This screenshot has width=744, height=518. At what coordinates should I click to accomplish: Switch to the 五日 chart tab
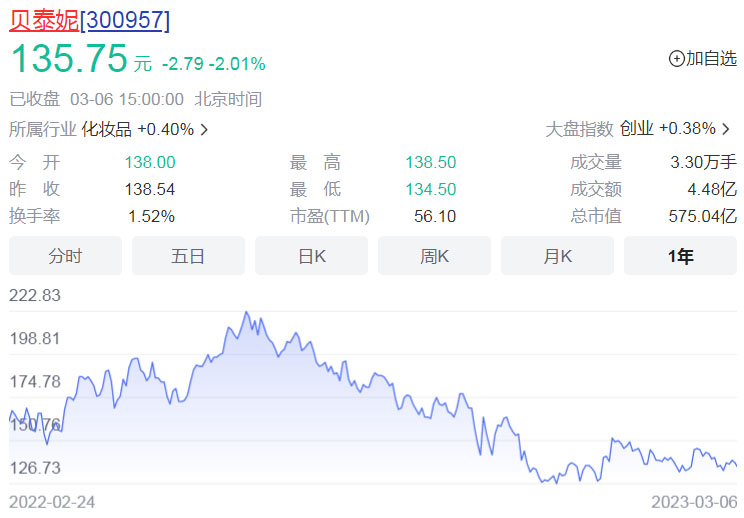(x=188, y=256)
